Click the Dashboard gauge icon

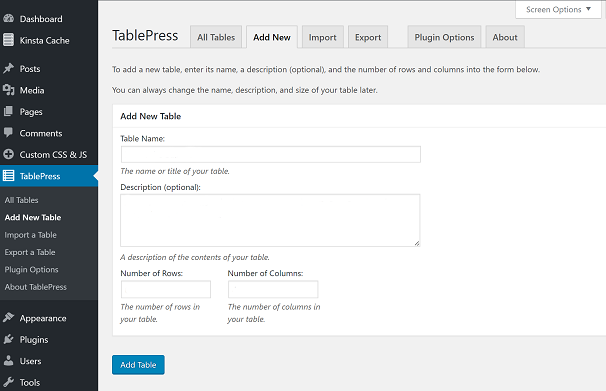pos(9,18)
